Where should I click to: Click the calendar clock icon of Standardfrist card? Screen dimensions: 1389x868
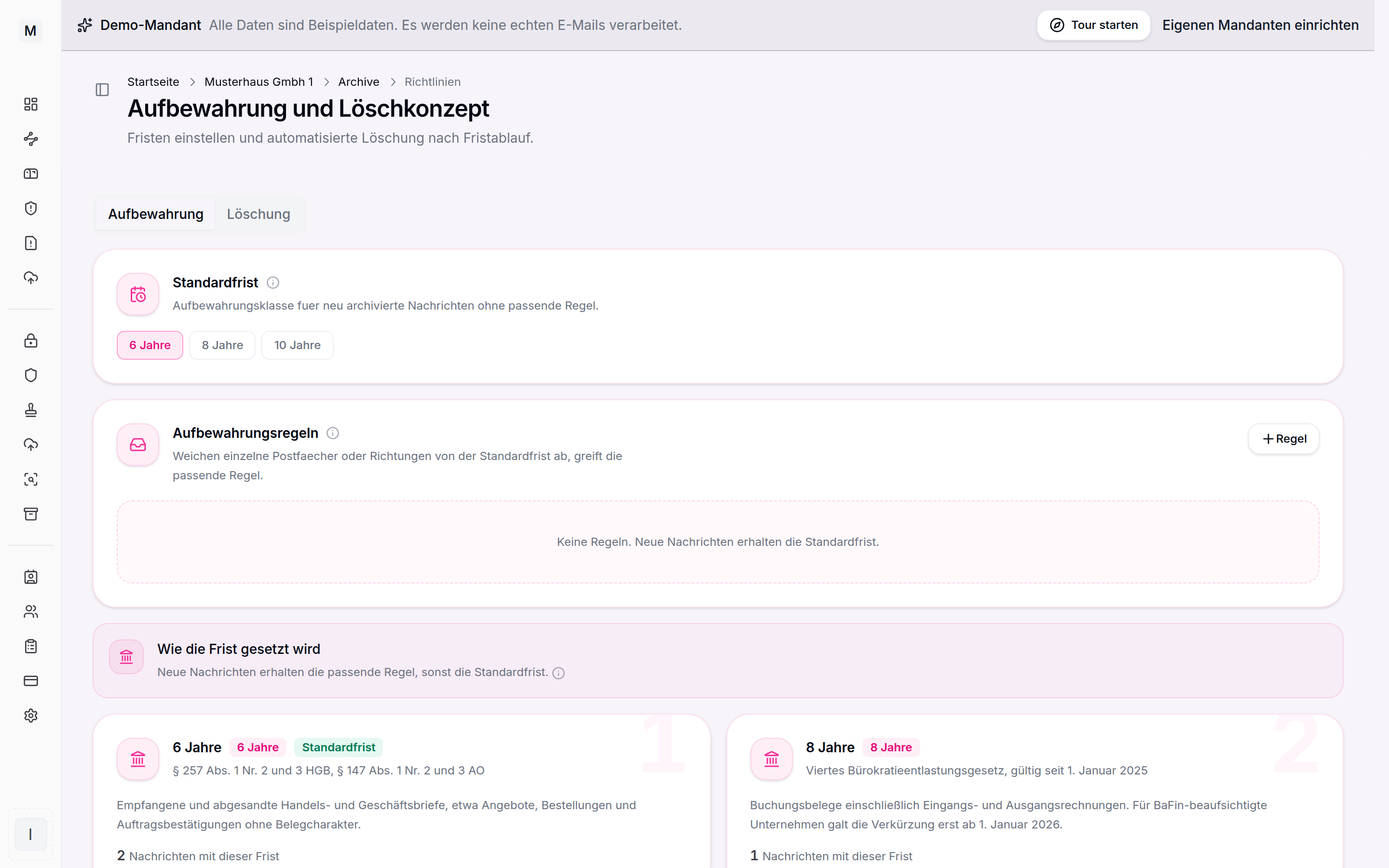pyautogui.click(x=138, y=295)
